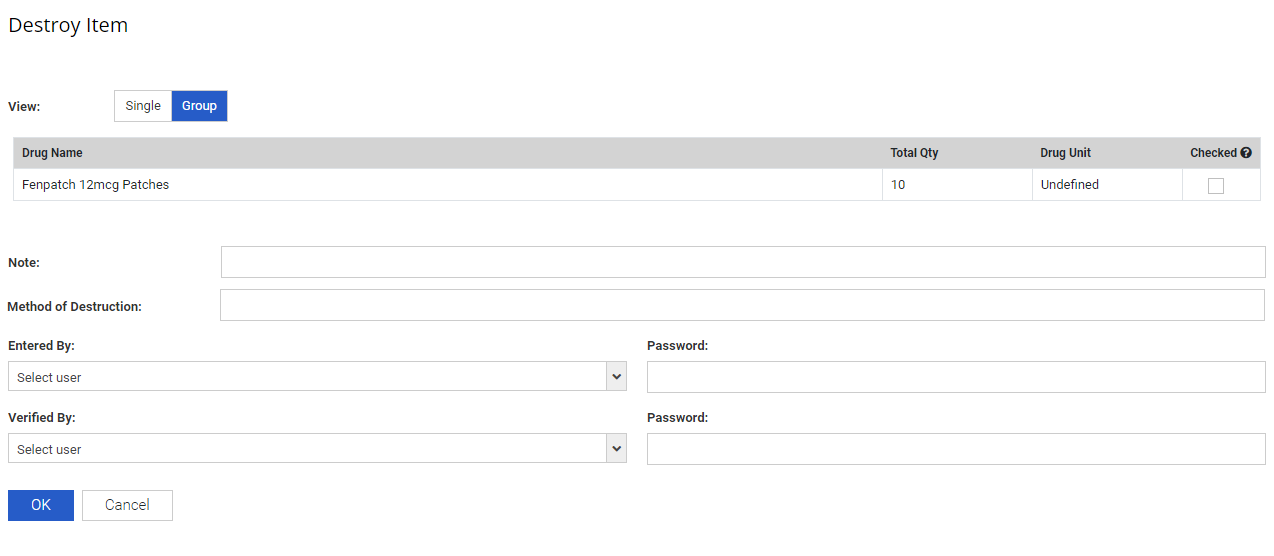Click the Undefined drug unit cell
Viewport: 1274px width, 556px height.
click(1069, 185)
